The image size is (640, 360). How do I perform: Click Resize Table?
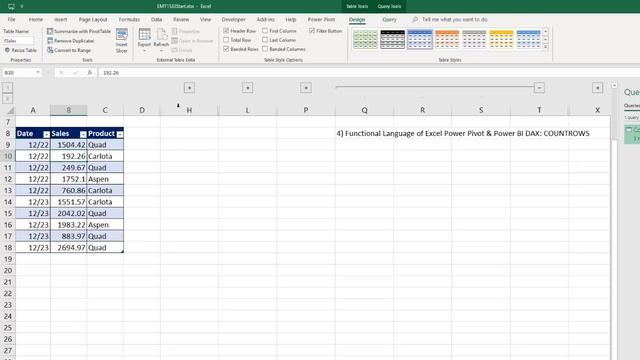tap(21, 50)
